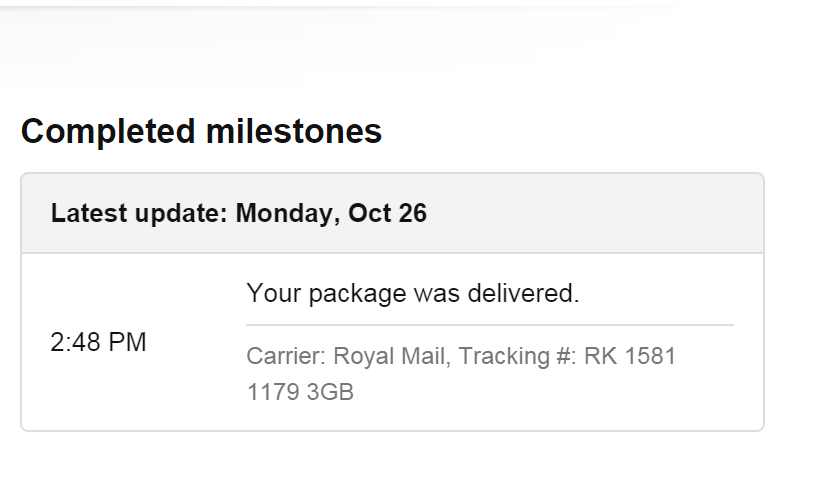This screenshot has width=833, height=491.
Task: Click the divider line under delivery message
Action: coord(489,325)
